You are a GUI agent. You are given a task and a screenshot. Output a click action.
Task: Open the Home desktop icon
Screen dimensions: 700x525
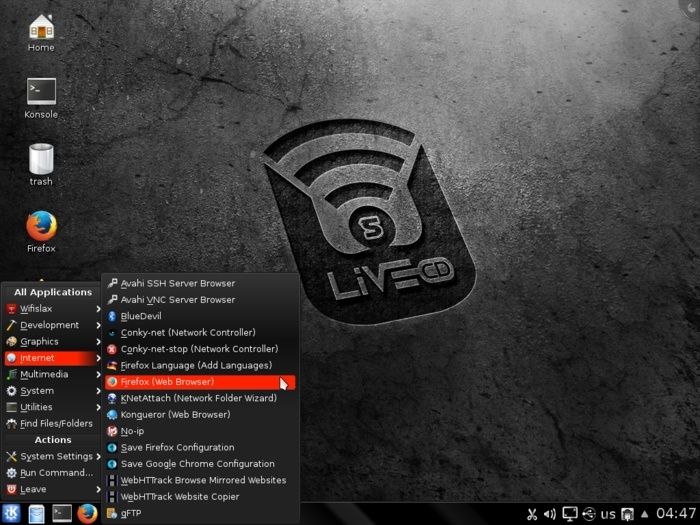[41, 33]
